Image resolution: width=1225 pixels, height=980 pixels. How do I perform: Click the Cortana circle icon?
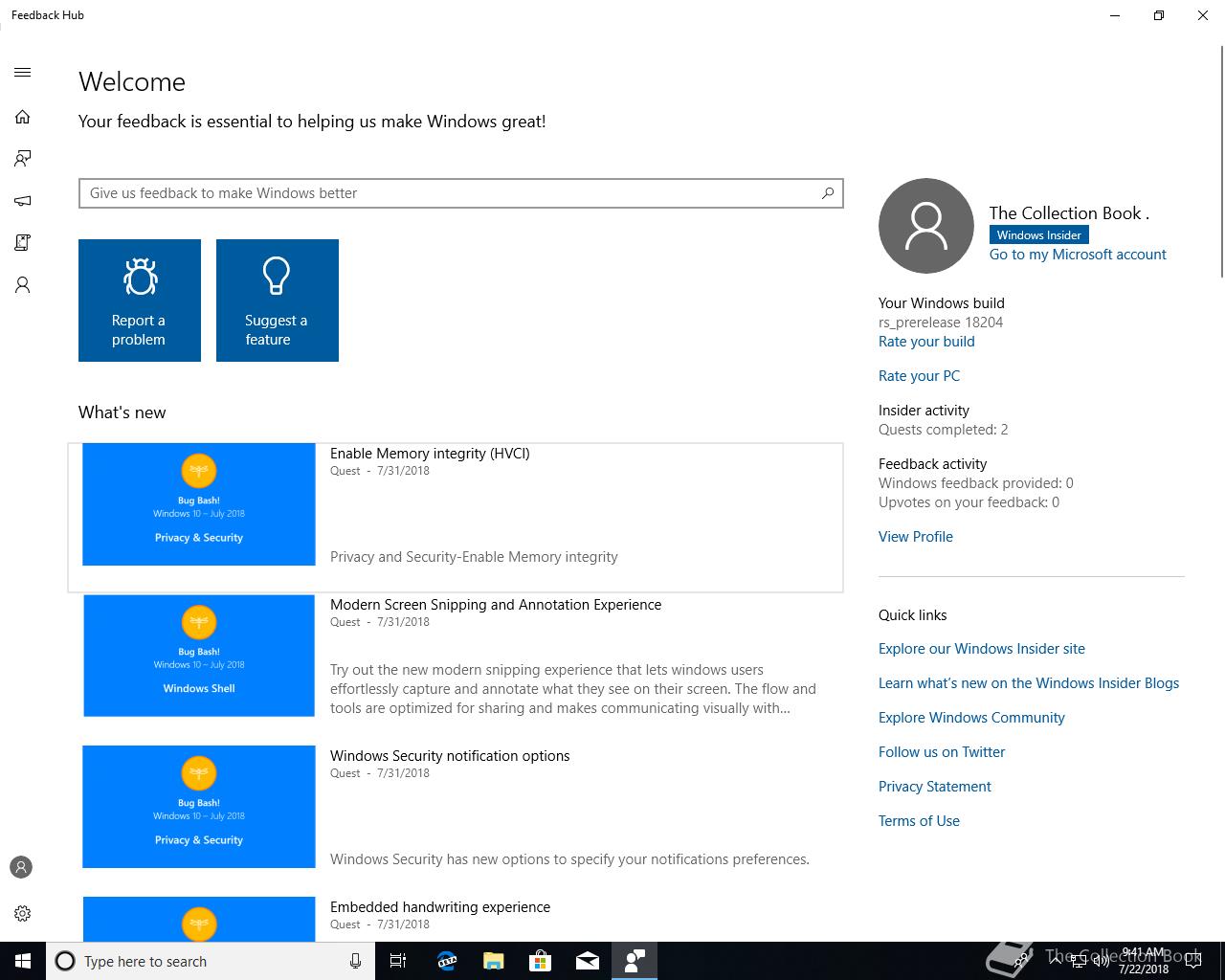pyautogui.click(x=65, y=961)
